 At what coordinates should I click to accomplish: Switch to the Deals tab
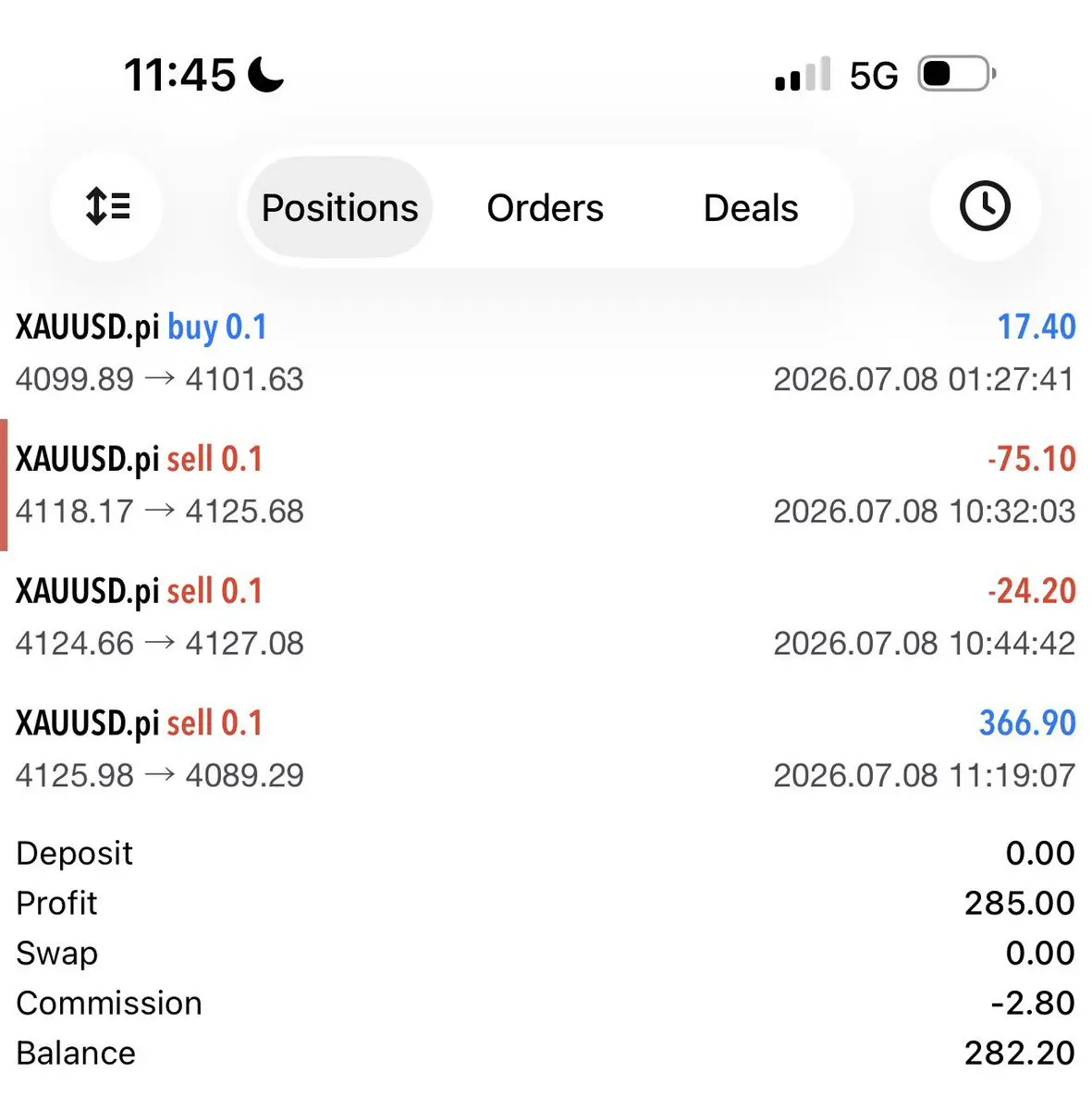point(751,208)
